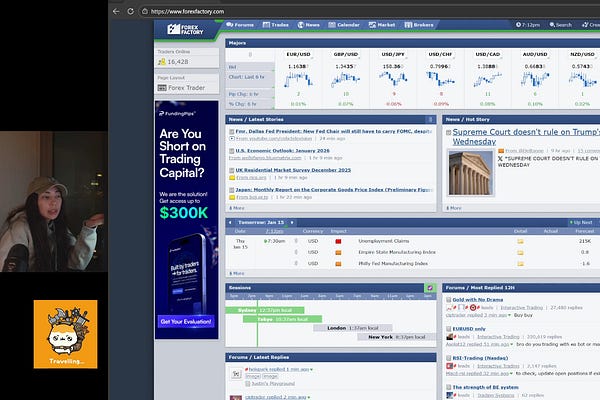Open detail folder for Unemployment Claims

(x=520, y=242)
